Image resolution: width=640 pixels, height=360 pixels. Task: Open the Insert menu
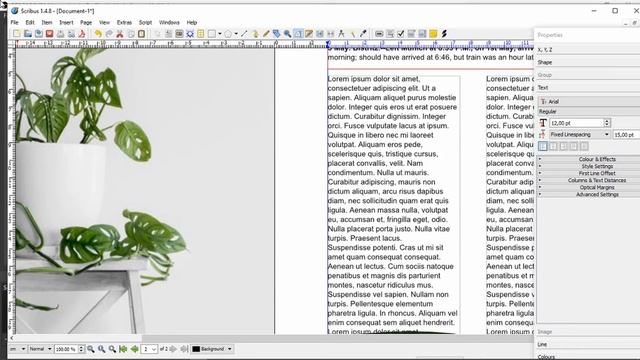tap(66, 22)
